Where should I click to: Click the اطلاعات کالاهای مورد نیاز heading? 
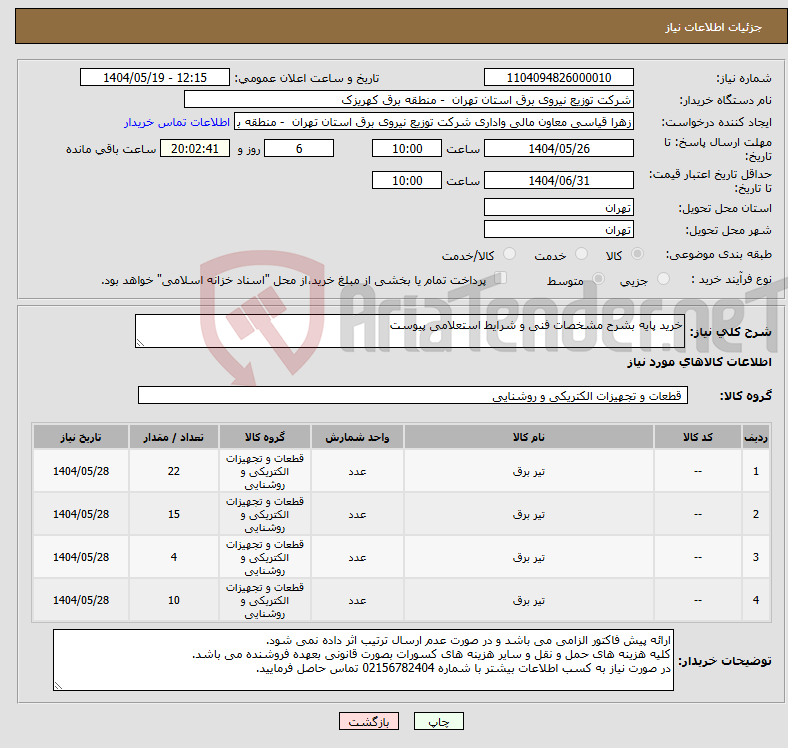pos(699,362)
